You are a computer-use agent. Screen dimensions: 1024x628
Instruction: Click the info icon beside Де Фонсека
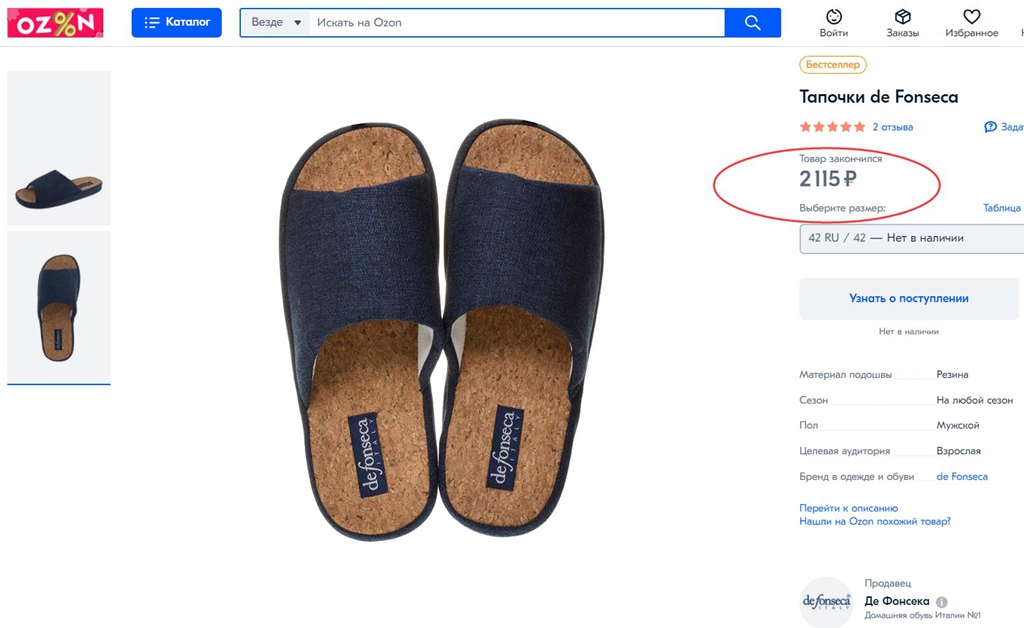941,602
